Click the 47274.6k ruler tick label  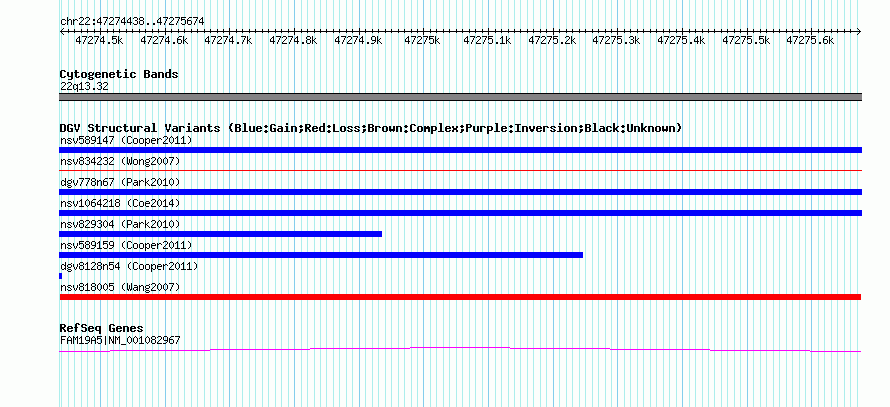tap(164, 40)
